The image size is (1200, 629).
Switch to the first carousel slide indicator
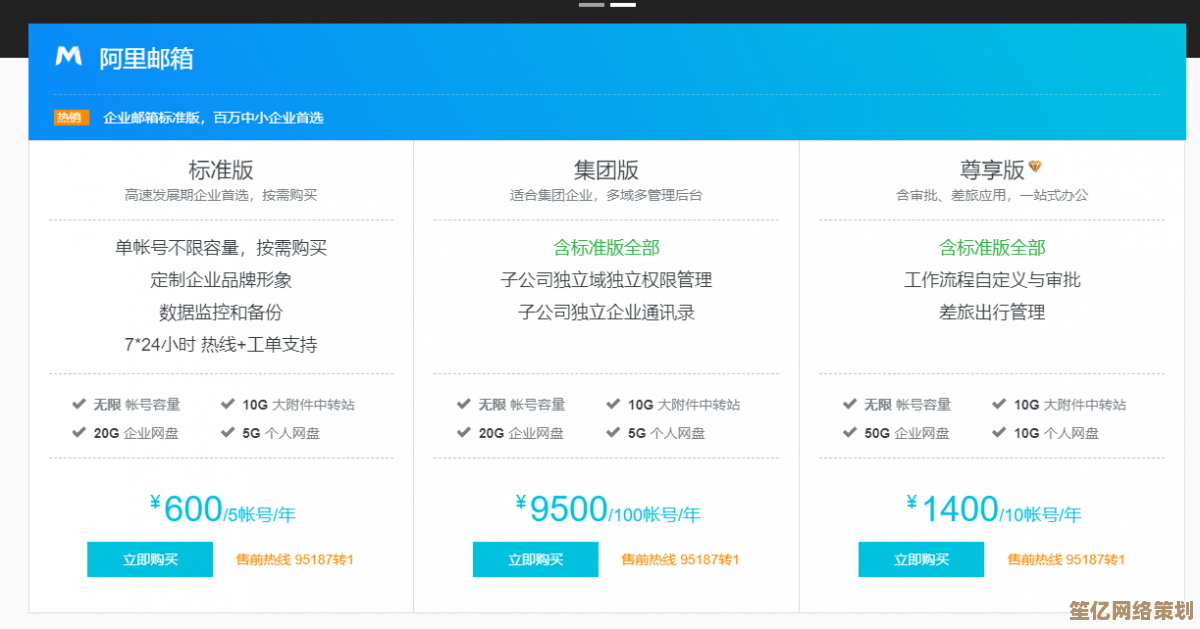(591, 5)
